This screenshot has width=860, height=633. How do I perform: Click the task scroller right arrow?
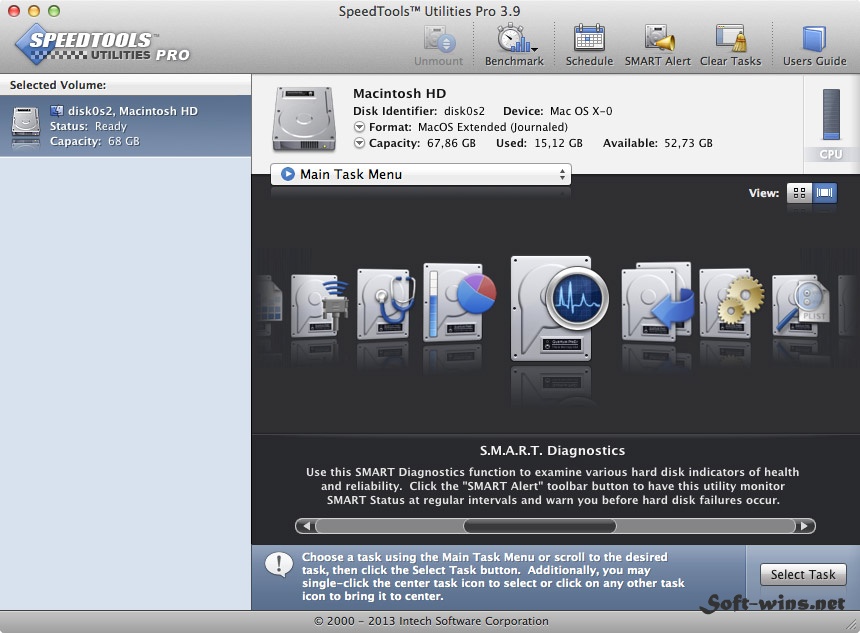click(805, 526)
